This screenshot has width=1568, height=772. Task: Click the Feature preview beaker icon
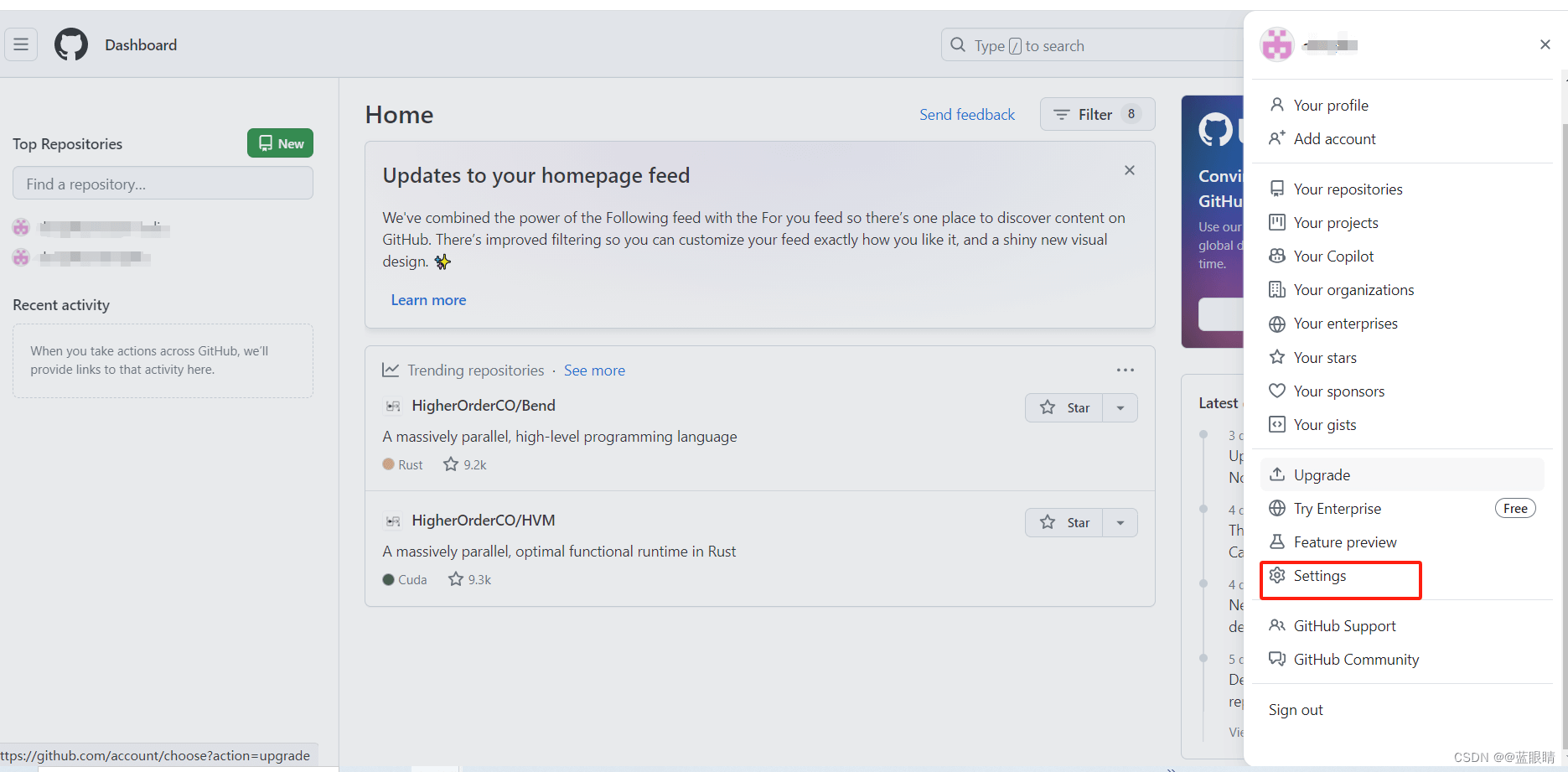pyautogui.click(x=1277, y=541)
